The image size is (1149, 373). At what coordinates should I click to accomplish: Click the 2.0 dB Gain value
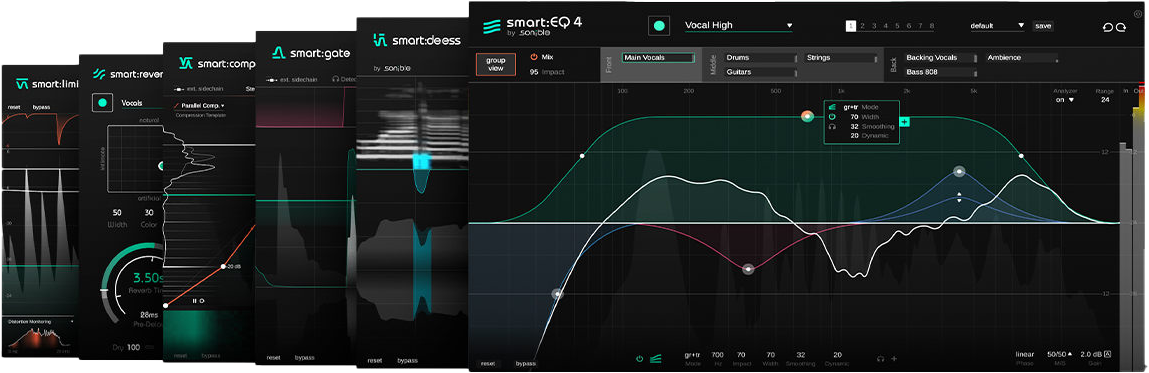1090,354
